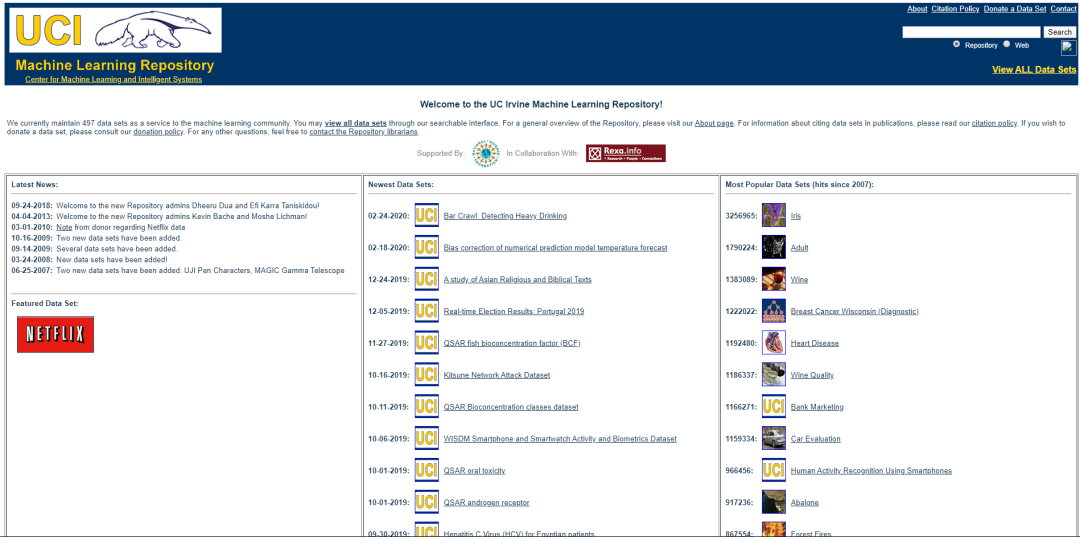This screenshot has height=537, width=1080.
Task: Open the Rexa.info collaboration logo
Action: tap(625, 153)
